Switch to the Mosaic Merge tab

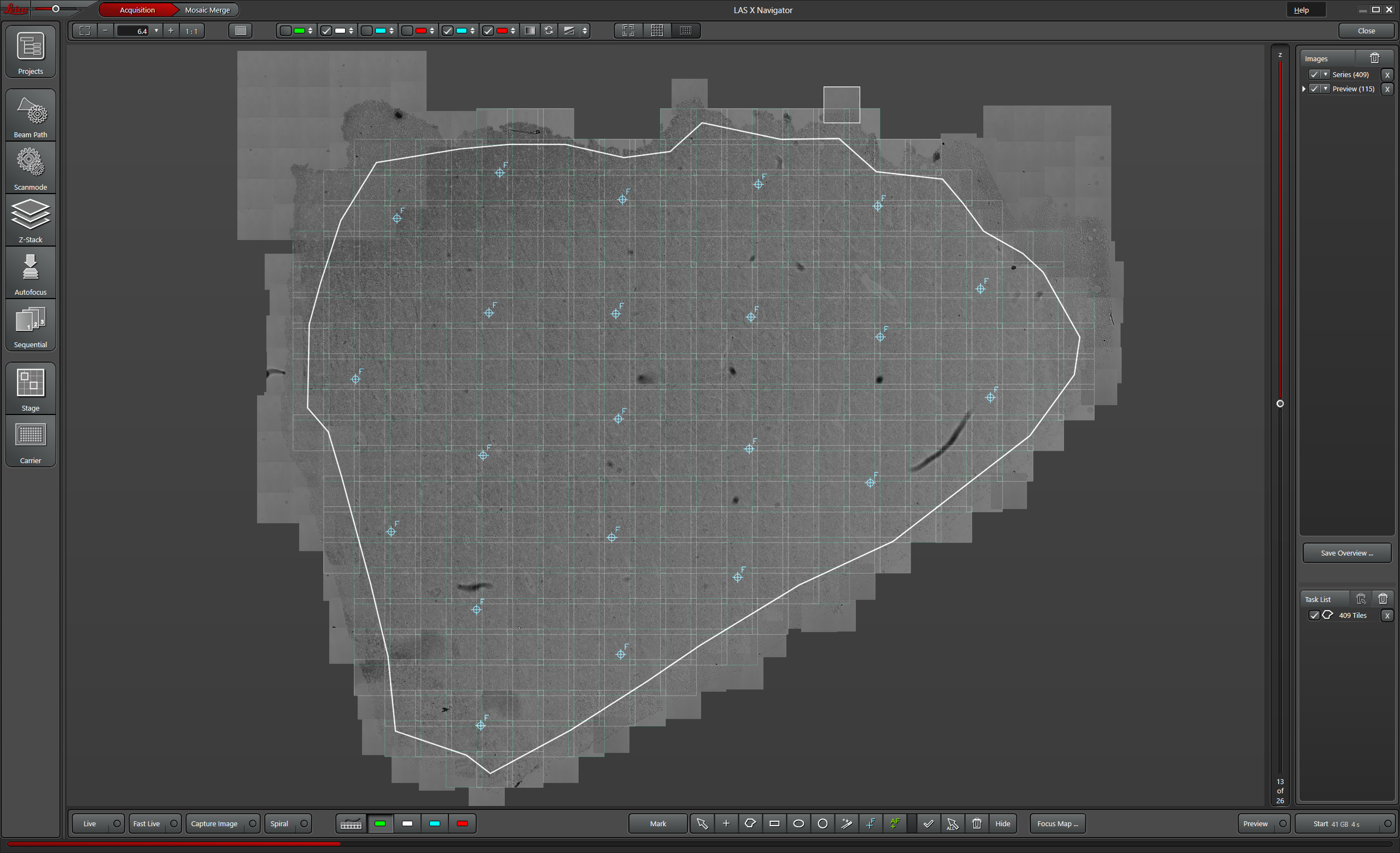(x=207, y=10)
